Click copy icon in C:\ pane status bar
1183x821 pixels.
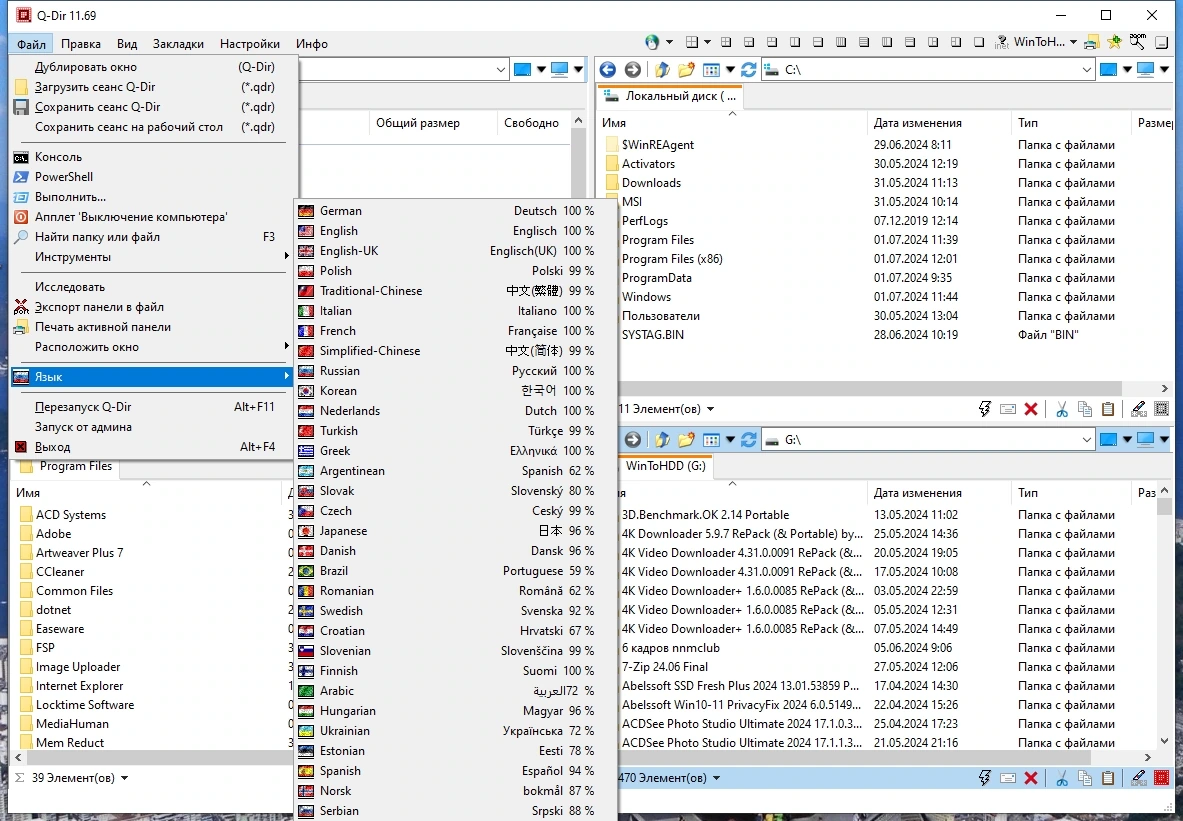(x=1085, y=409)
